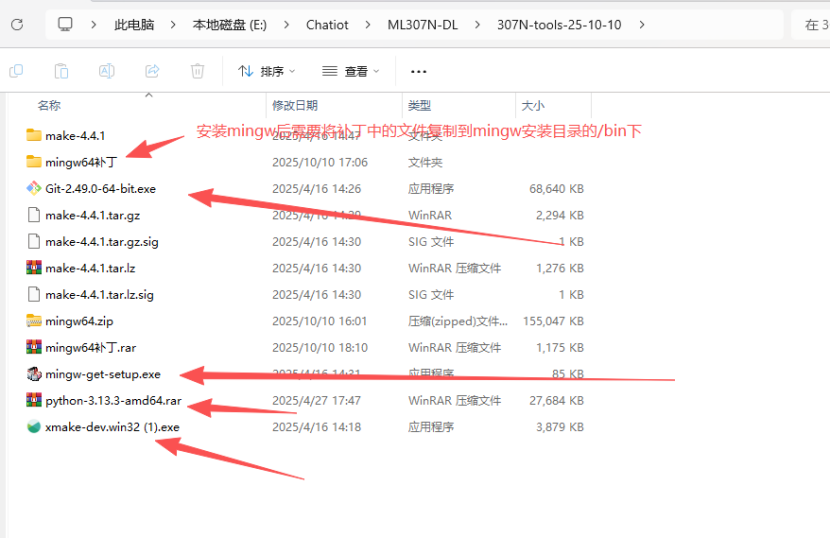Navigate to Chatiot in the address bar
830x538 pixels.
[326, 24]
